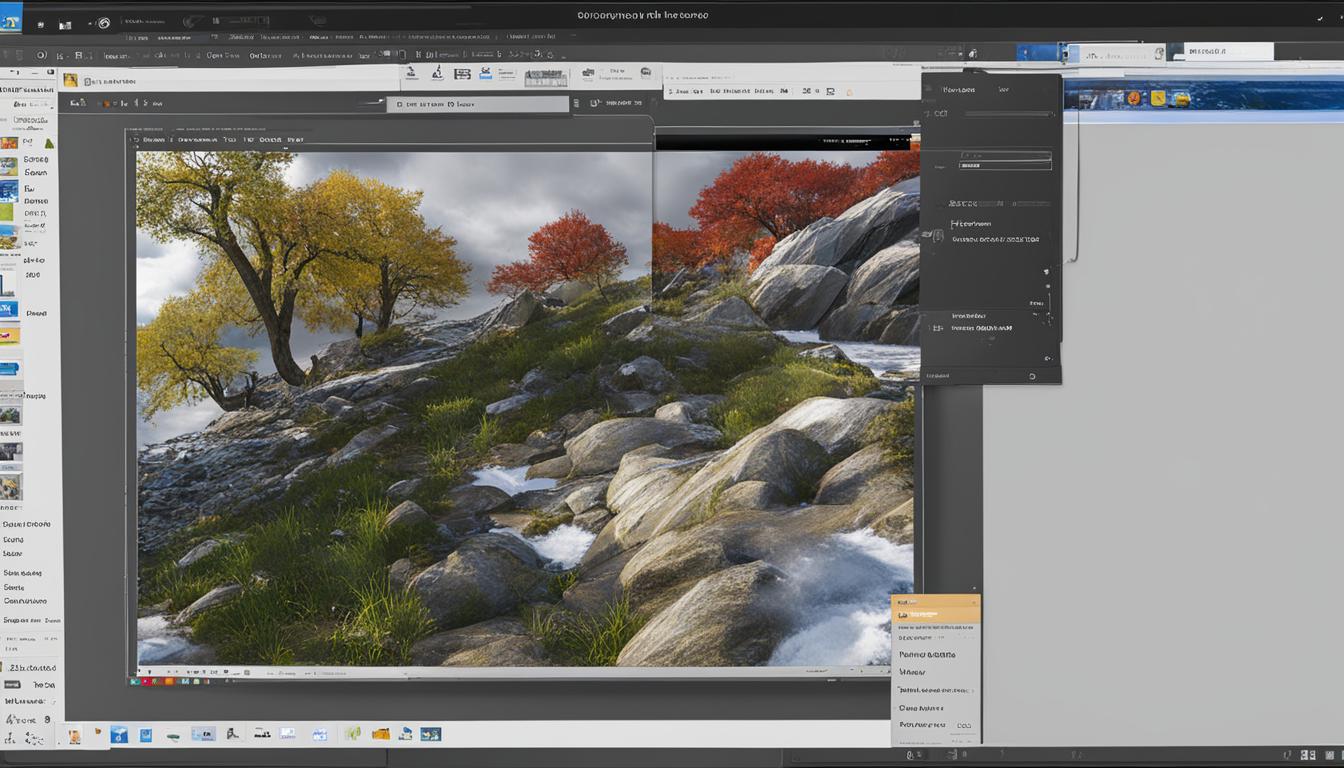The height and width of the screenshot is (768, 1344).
Task: Click the yellow thumbnail icon on the document tab
Action: tap(70, 80)
